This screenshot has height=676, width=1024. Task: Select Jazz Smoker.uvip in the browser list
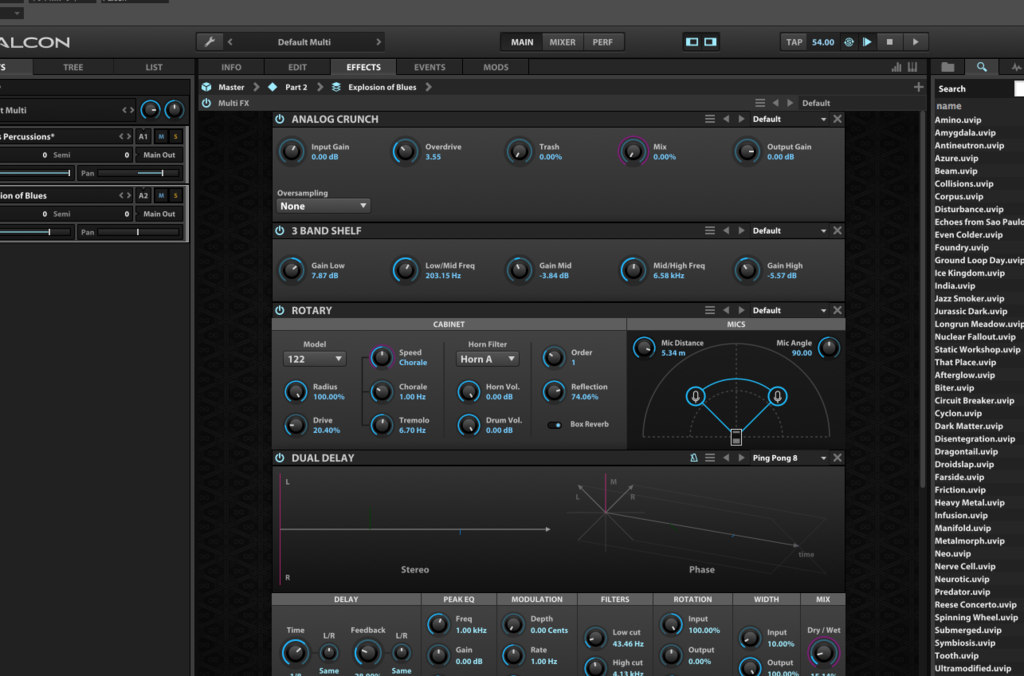969,298
